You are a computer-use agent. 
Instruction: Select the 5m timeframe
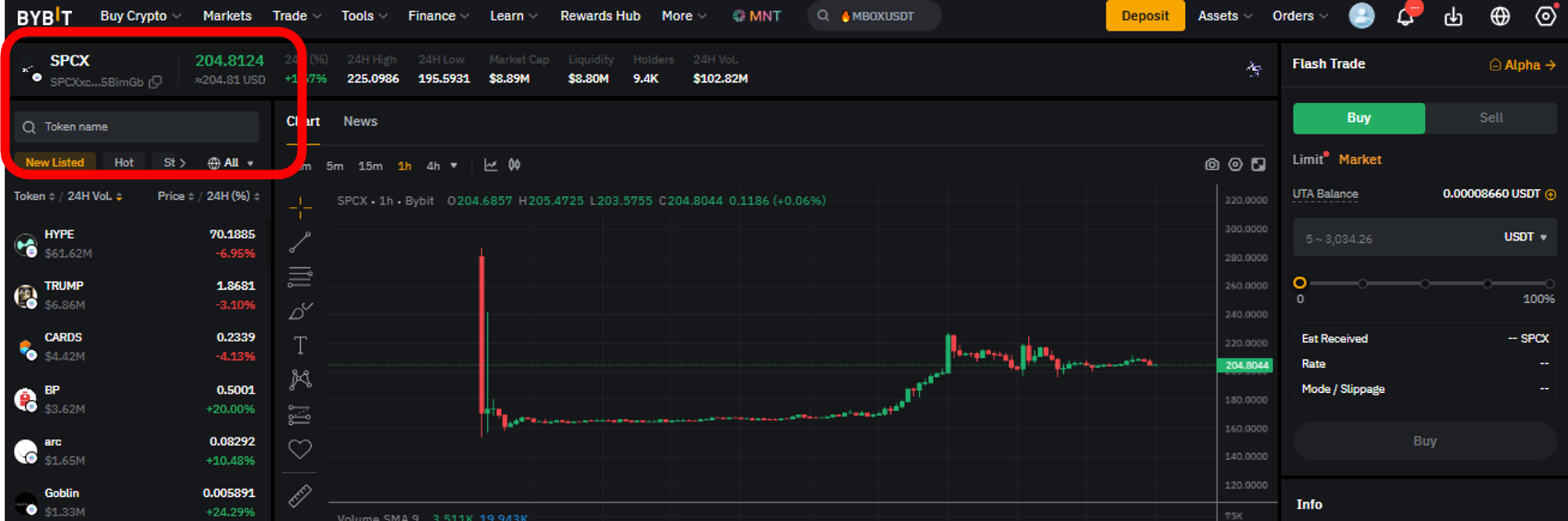click(x=335, y=166)
